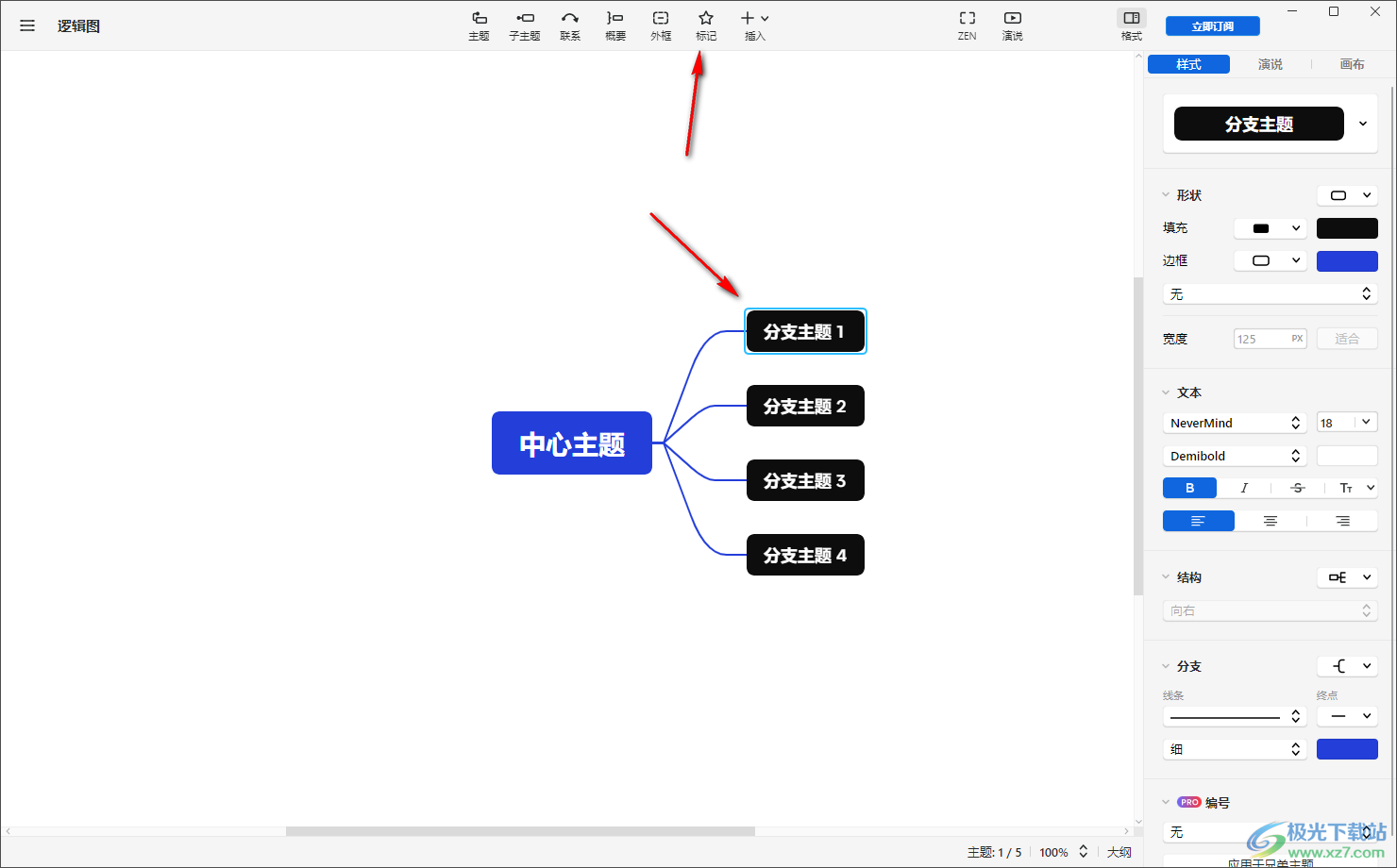Image resolution: width=1397 pixels, height=868 pixels.
Task: Toggle strikethrough text formatting
Action: pos(1298,488)
